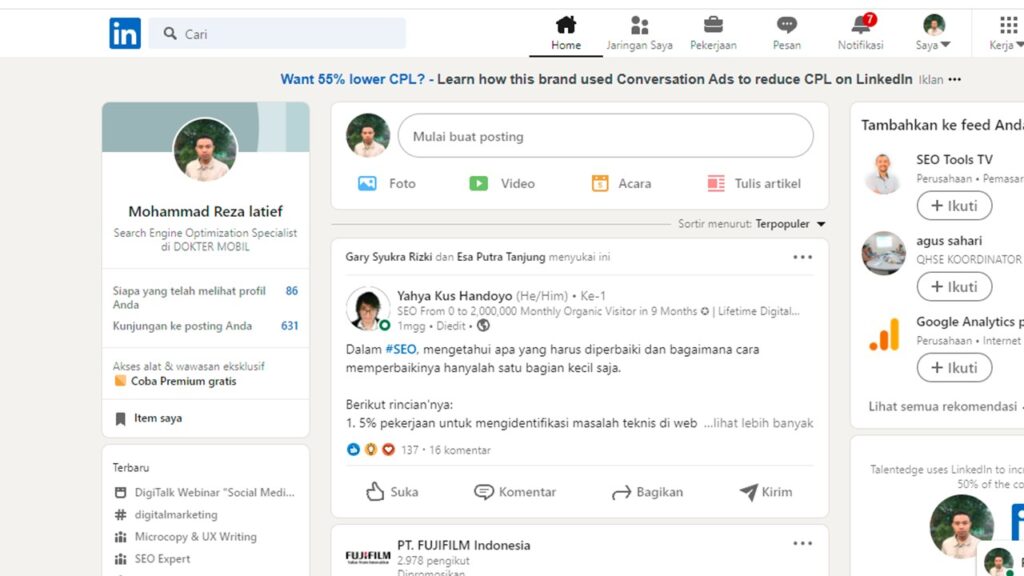Screen dimensions: 1024x576
Task: Click Mulai buat posting field
Action: [x=605, y=136]
